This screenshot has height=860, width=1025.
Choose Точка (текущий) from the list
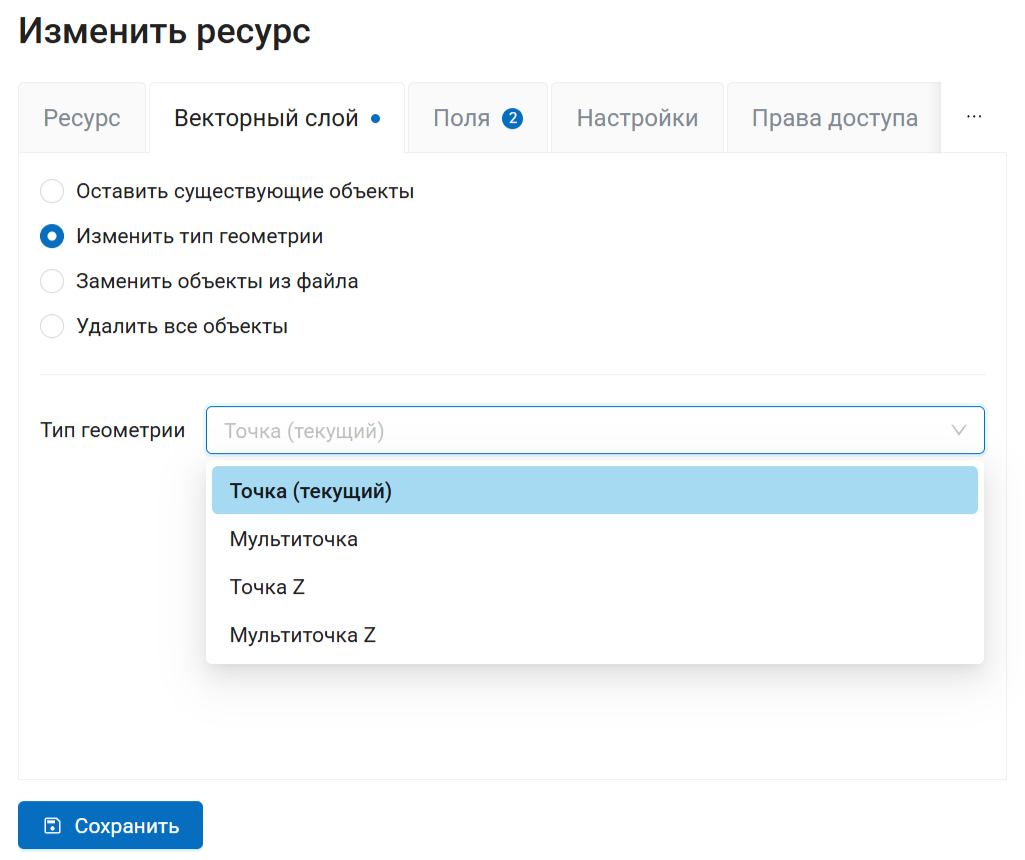coord(595,491)
